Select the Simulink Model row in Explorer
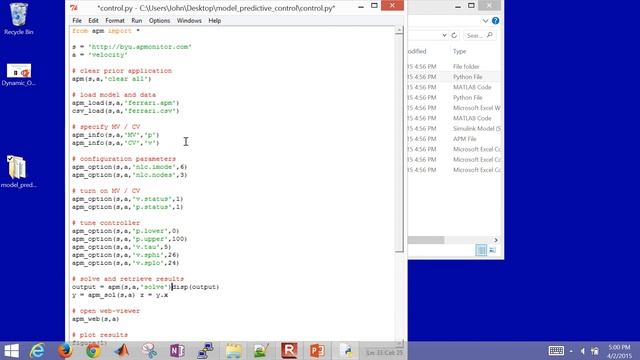The height and width of the screenshot is (360, 640). (x=454, y=128)
